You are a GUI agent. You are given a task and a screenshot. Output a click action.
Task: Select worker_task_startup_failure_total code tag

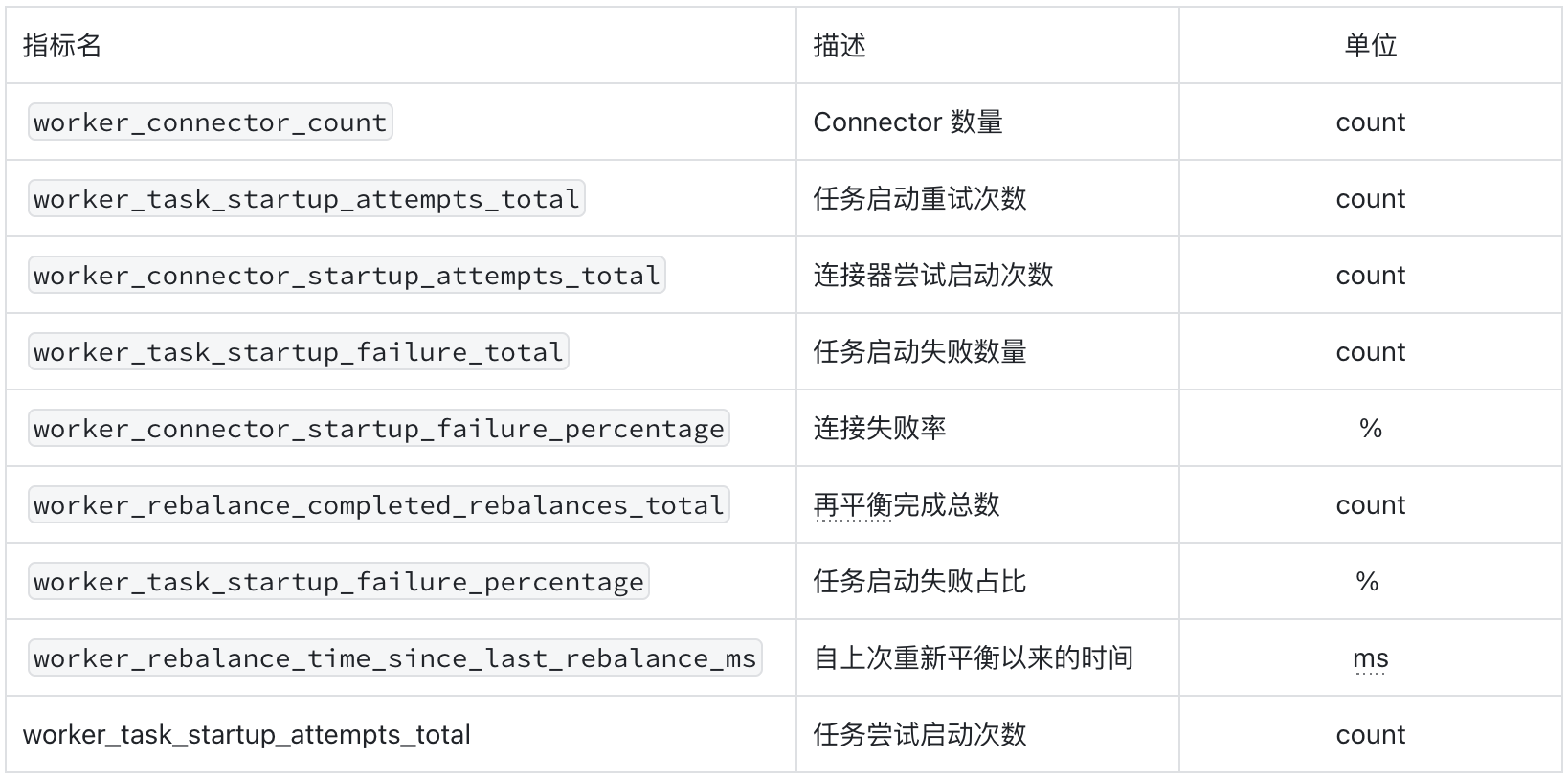click(x=299, y=351)
